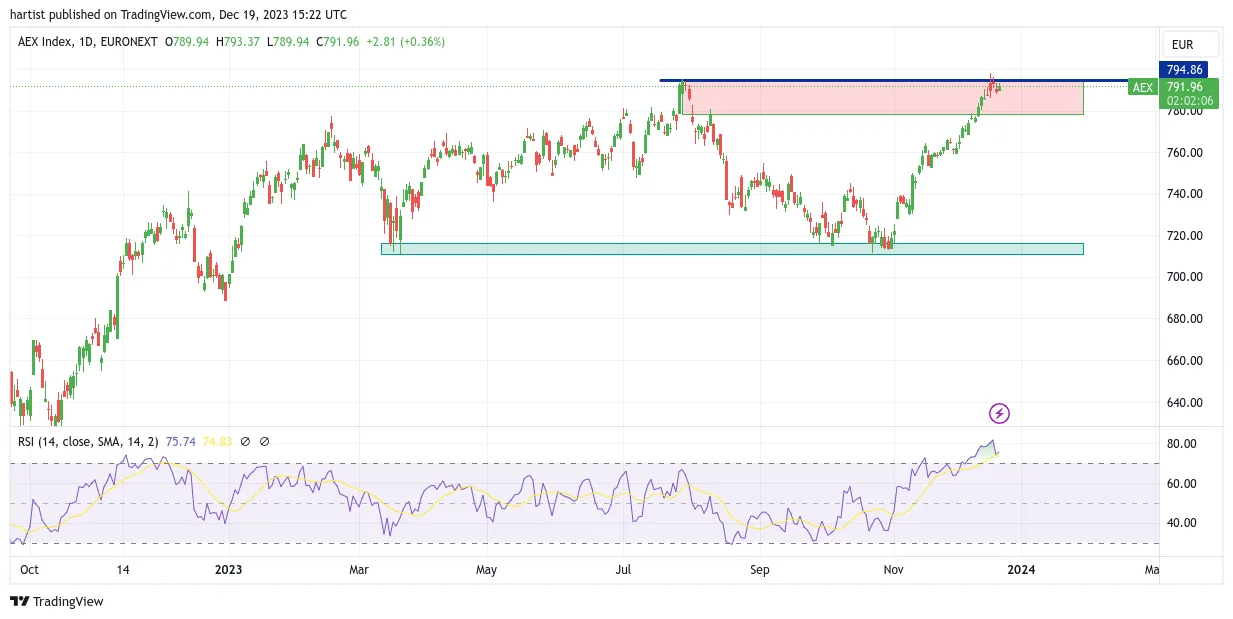This screenshot has width=1233, height=619.
Task: Open the RSI (14, close, SMA, 14, 2) legend
Action: click(107, 441)
